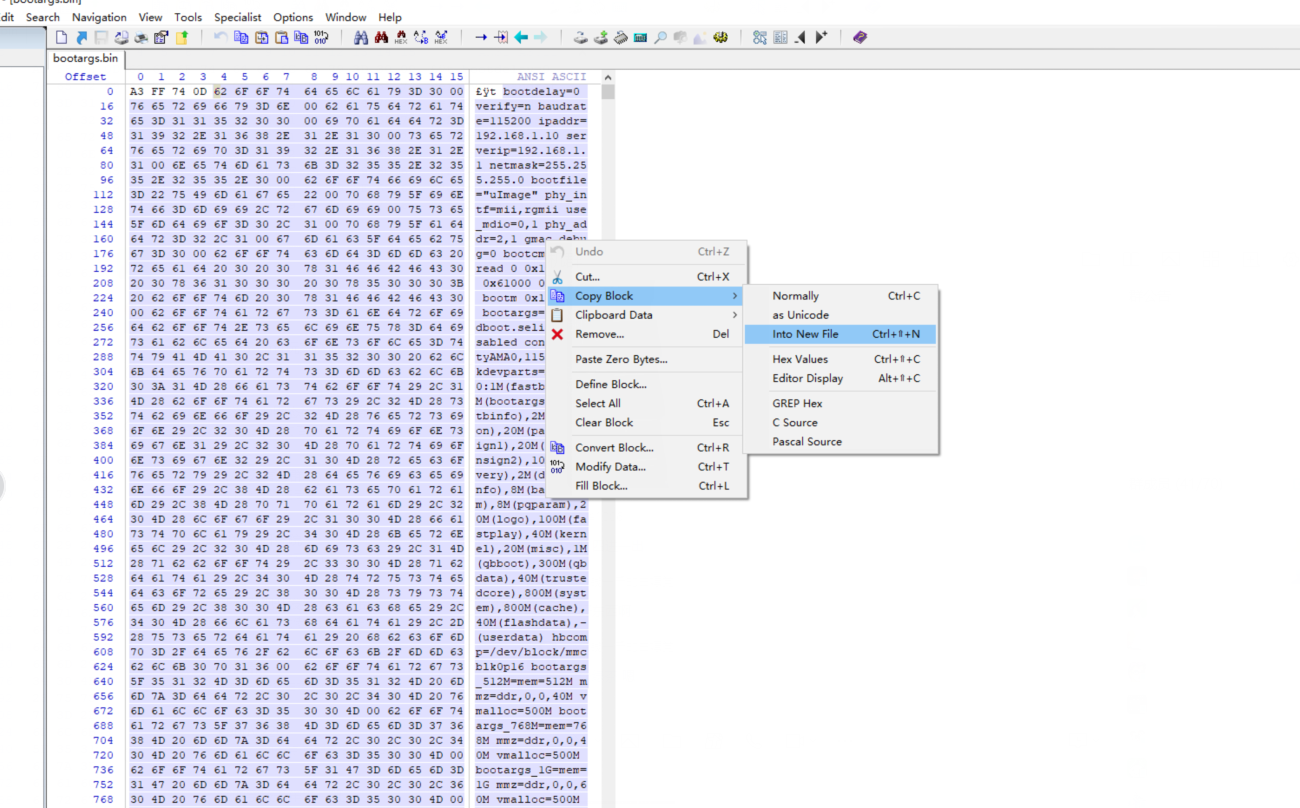1300x808 pixels.
Task: Click the Offset column header
Action: 85,77
